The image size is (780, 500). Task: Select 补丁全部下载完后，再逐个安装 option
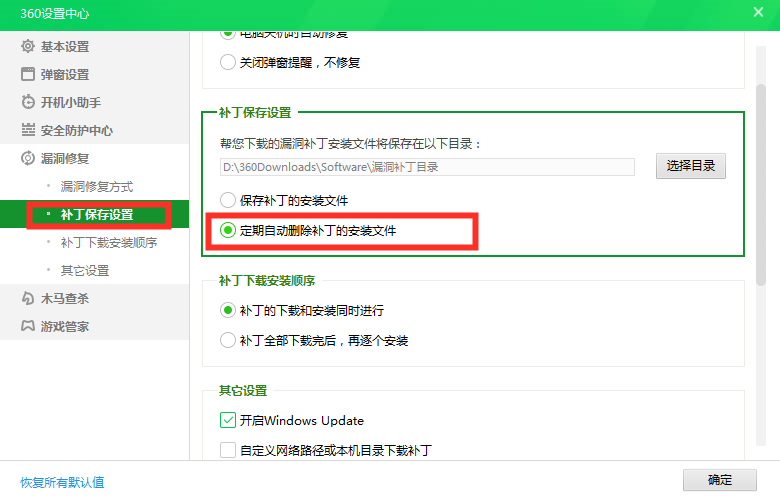[x=228, y=340]
